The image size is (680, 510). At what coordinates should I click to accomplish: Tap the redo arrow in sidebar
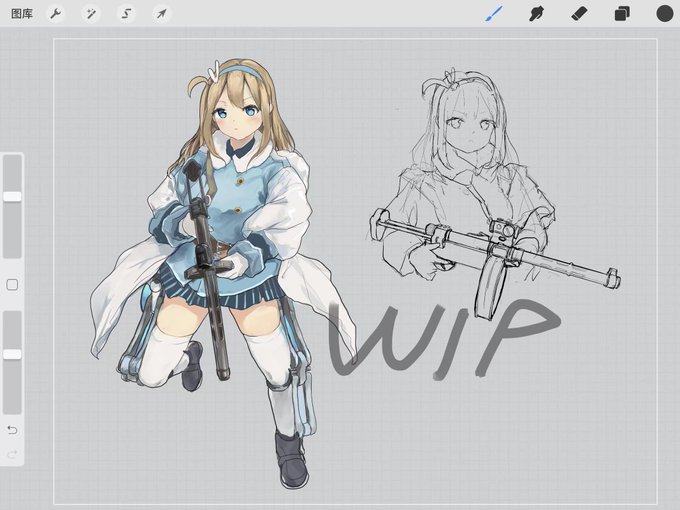coord(12,454)
